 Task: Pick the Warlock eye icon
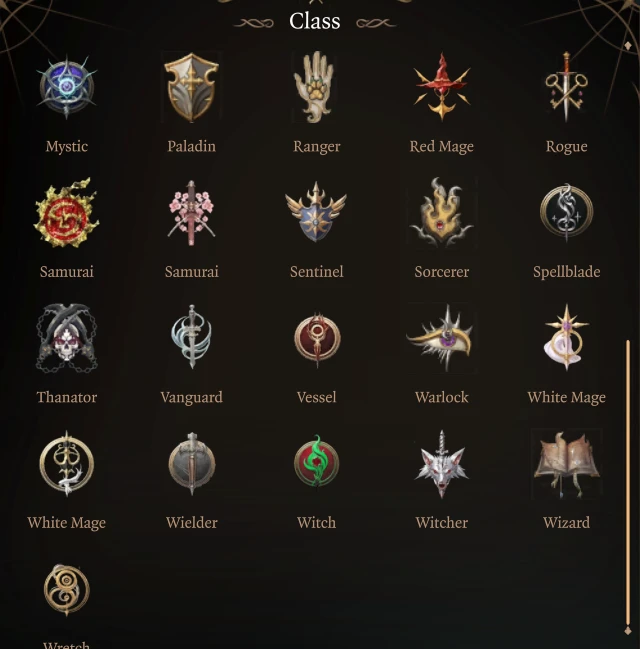tap(441, 338)
